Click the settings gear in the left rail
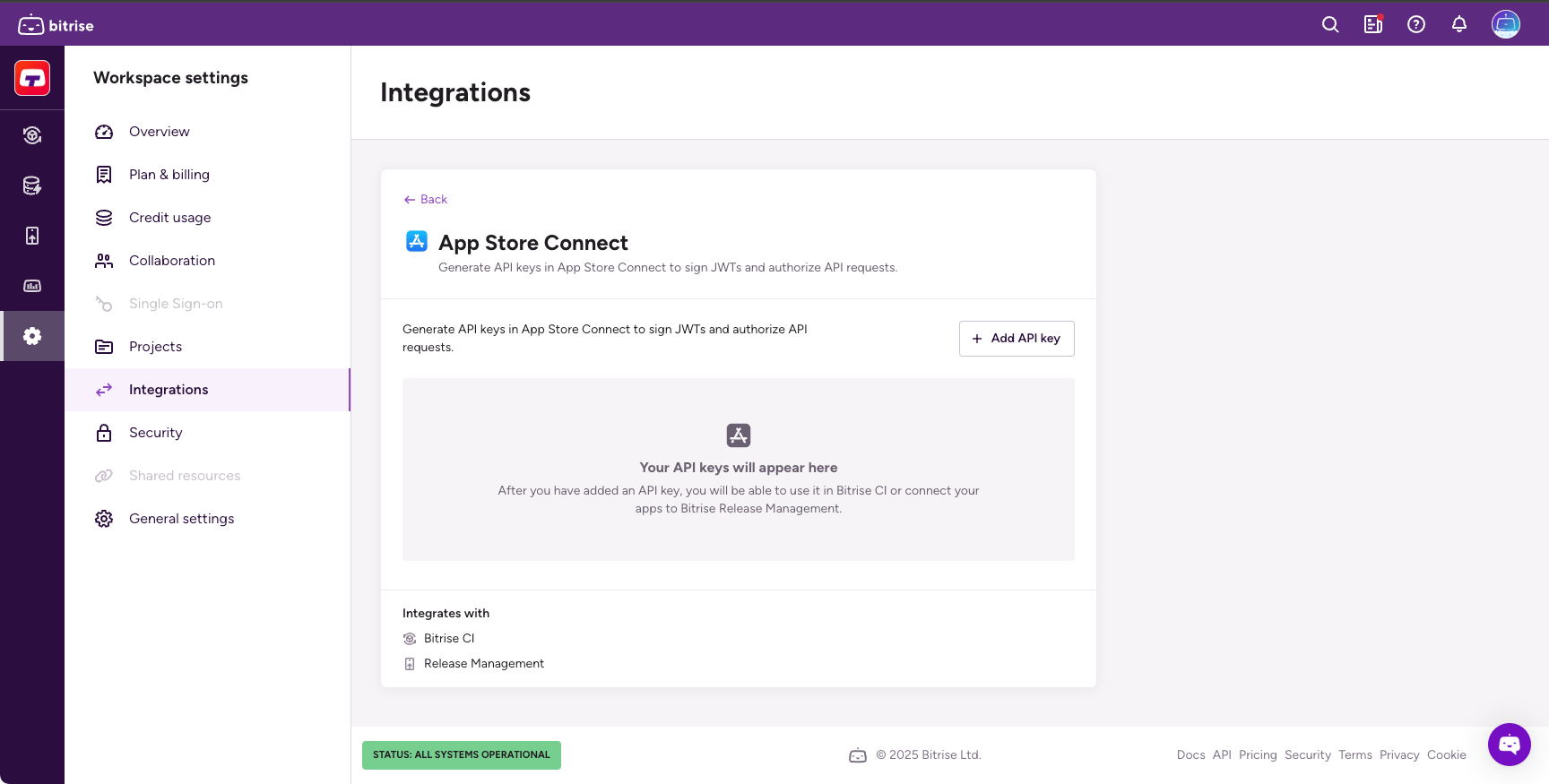The image size is (1549, 784). pos(32,336)
